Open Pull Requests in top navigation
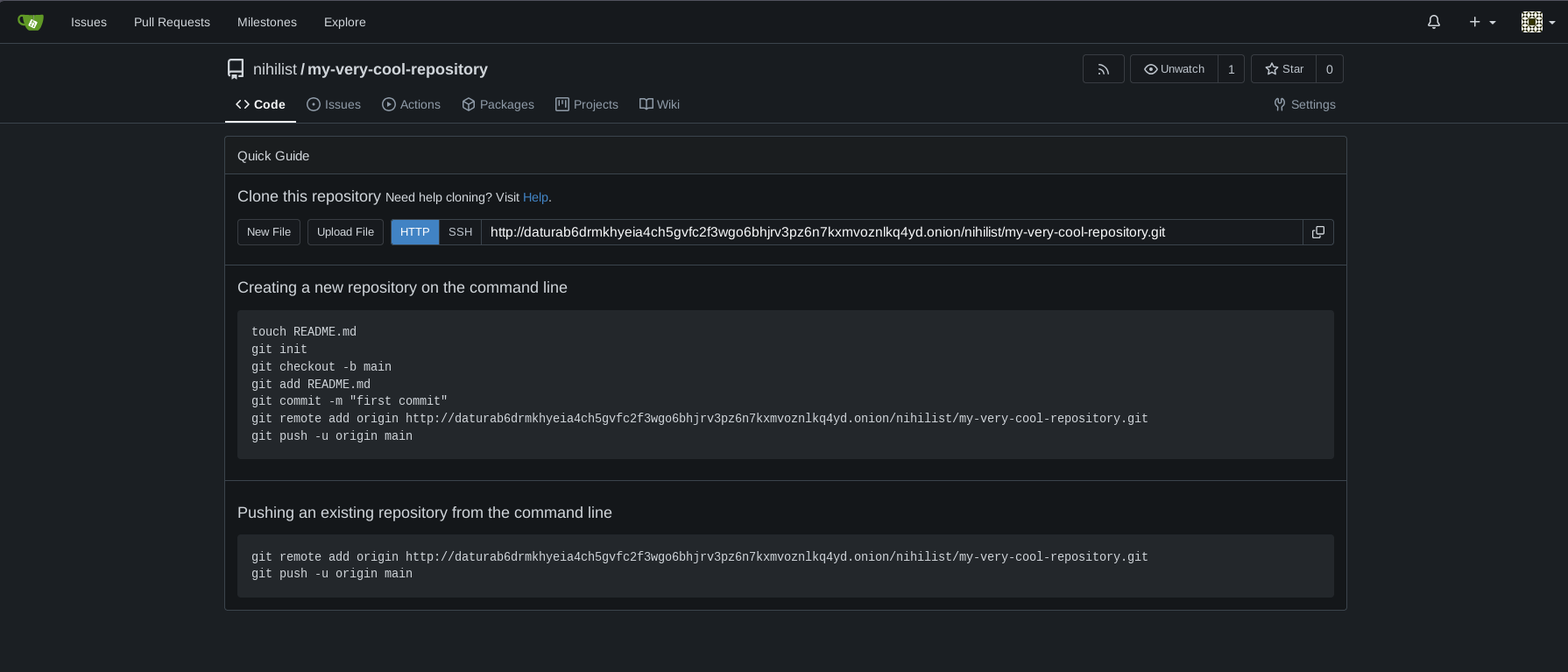Screen dimensions: 1568x672 (x=172, y=22)
